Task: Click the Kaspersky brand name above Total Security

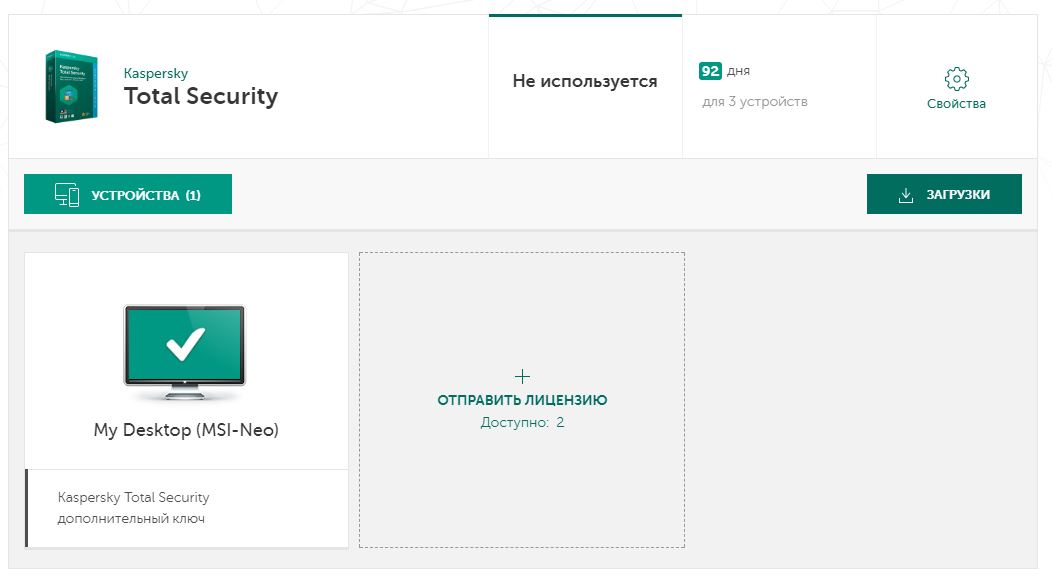Action: [x=155, y=73]
